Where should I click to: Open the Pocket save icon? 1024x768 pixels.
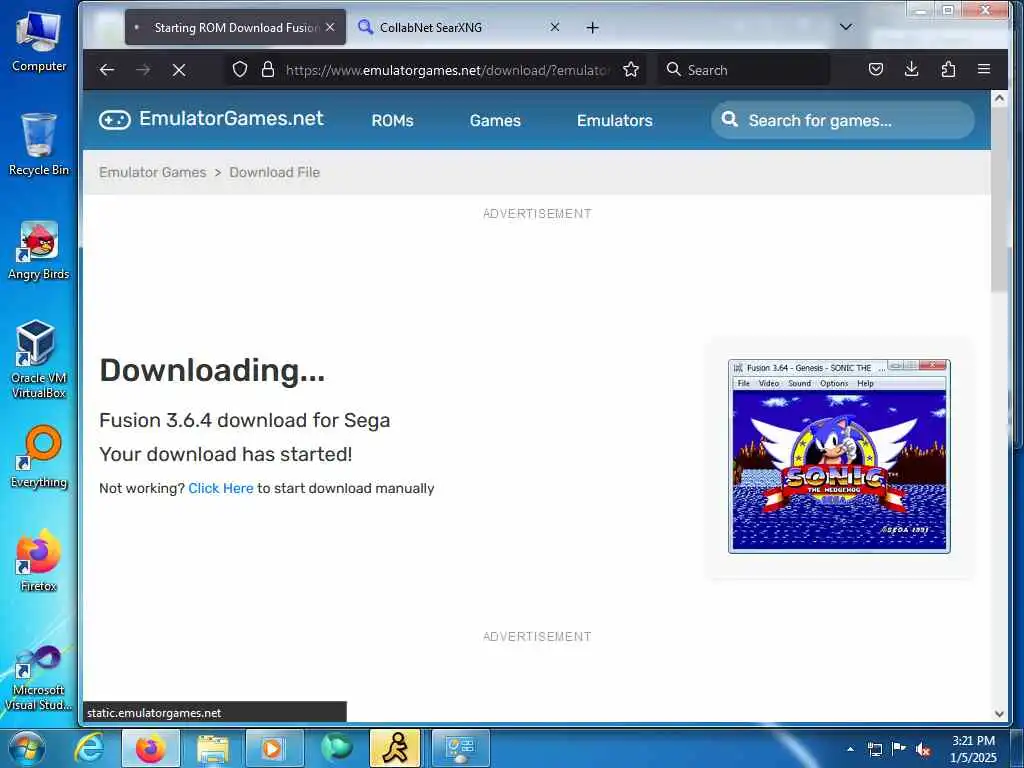876,69
